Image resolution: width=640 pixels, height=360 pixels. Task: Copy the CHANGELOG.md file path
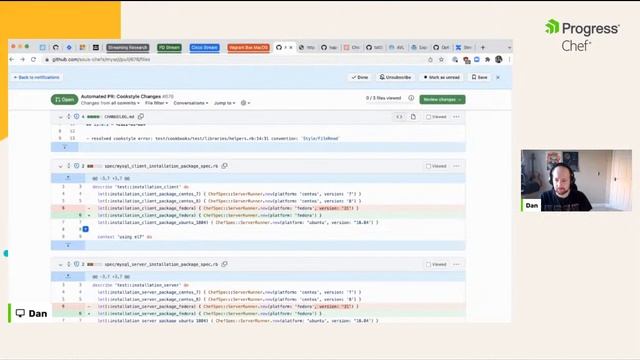point(141,117)
